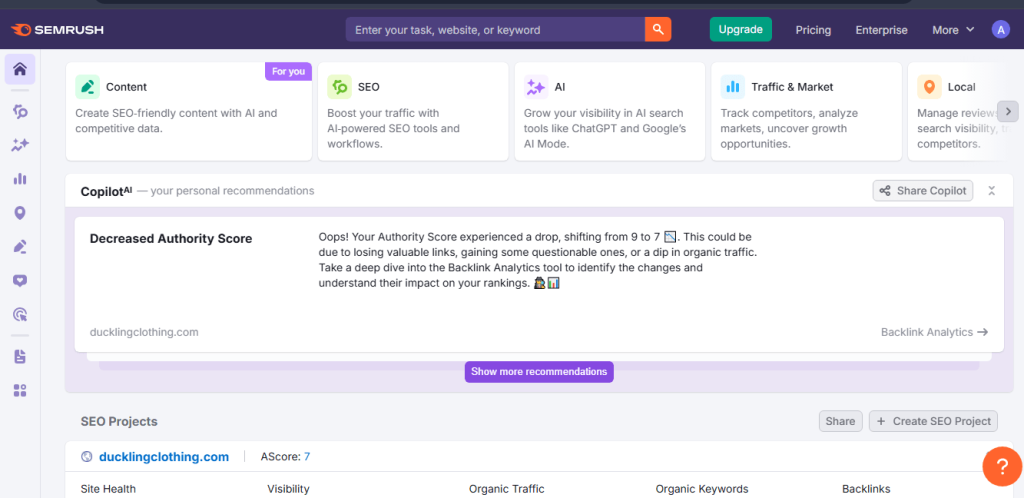
Task: Click the orange search magnifier button
Action: pyautogui.click(x=658, y=29)
